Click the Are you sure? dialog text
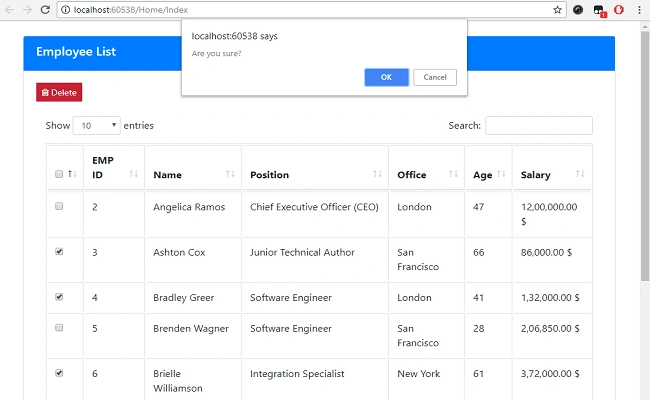Viewport: 650px width, 400px height. tap(216, 53)
